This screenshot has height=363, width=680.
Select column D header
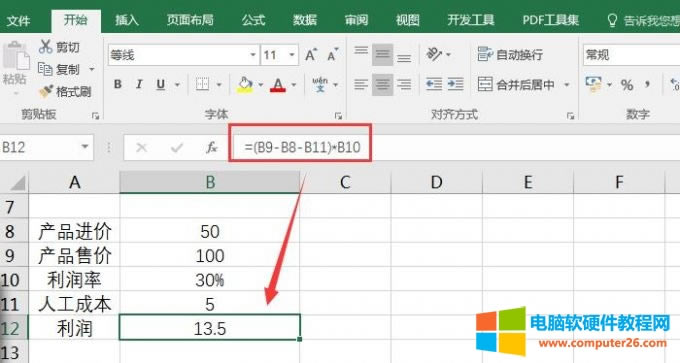click(x=436, y=182)
